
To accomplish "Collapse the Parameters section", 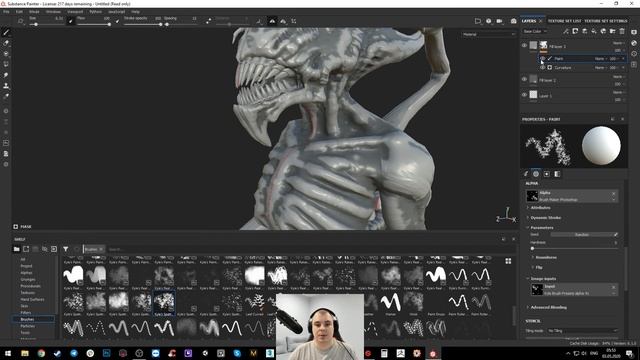I will click(x=542, y=228).
